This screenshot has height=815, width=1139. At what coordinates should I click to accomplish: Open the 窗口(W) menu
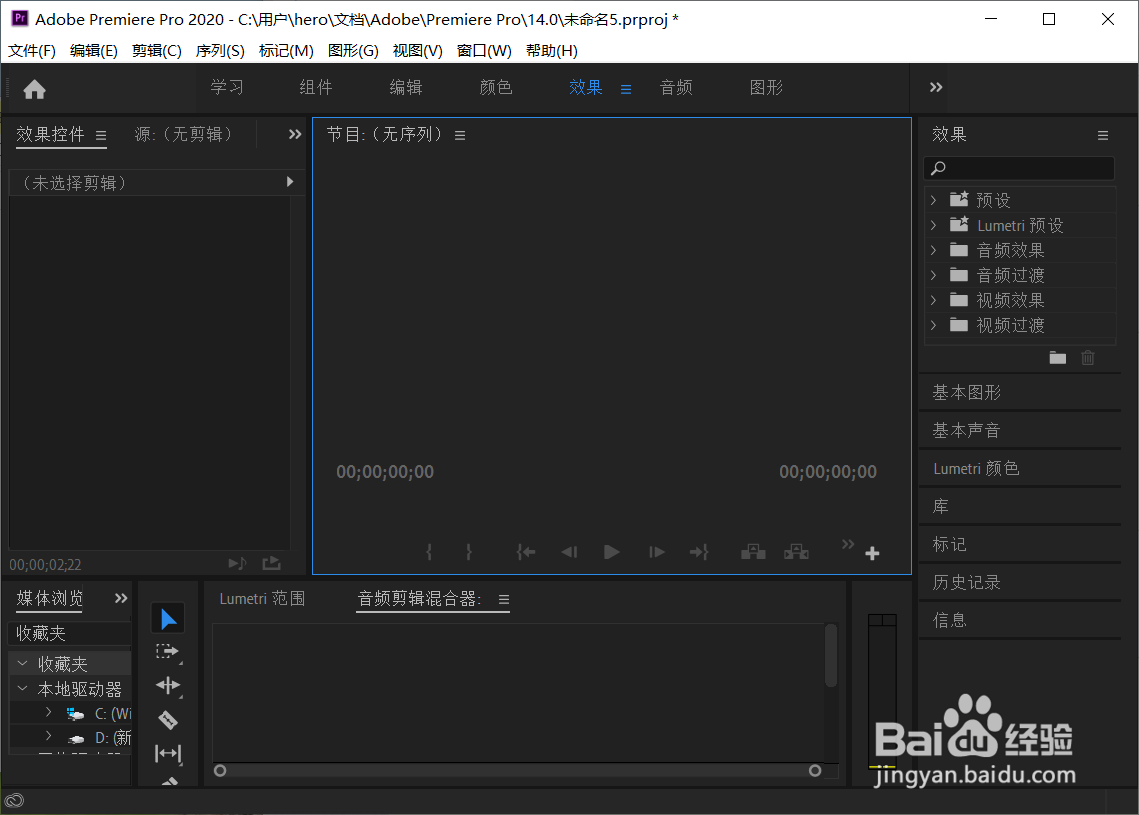point(484,51)
